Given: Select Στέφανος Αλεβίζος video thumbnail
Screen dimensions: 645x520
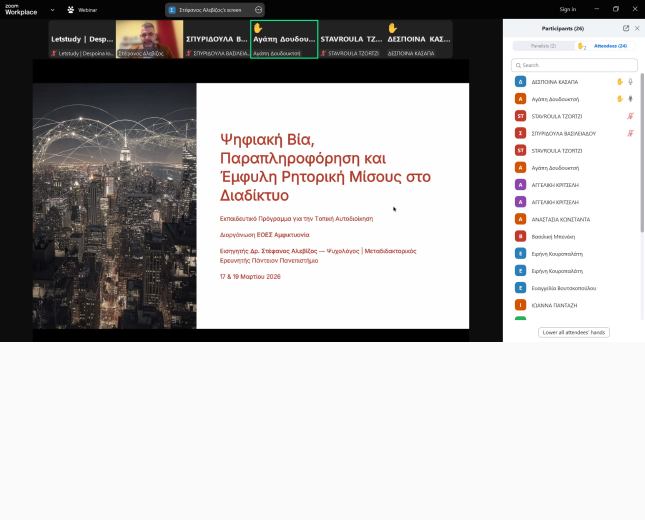Looking at the screenshot, I should point(149,39).
